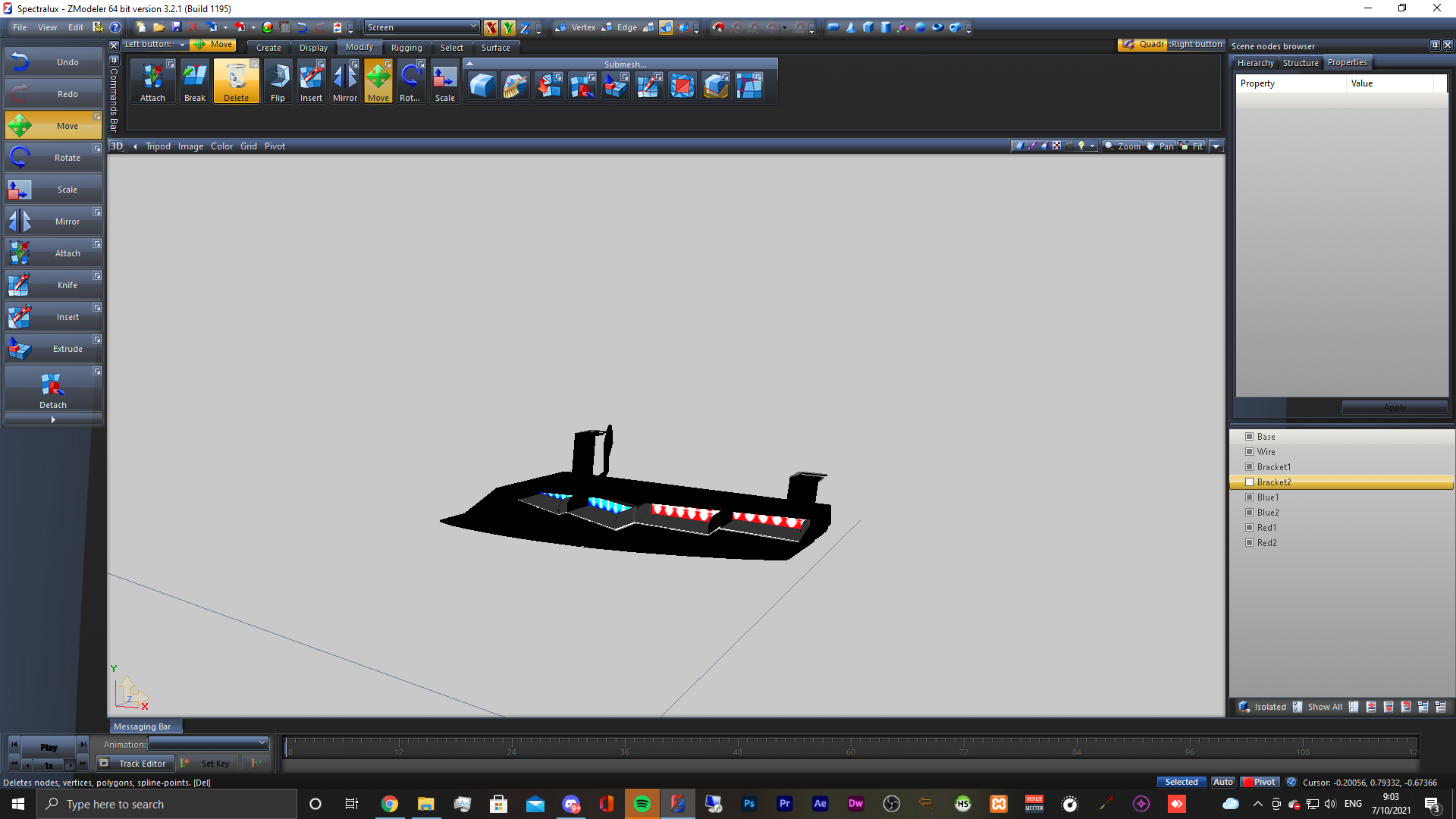Click frame 48 on the timeline
Viewport: 1456px width, 819px height.
tap(738, 748)
